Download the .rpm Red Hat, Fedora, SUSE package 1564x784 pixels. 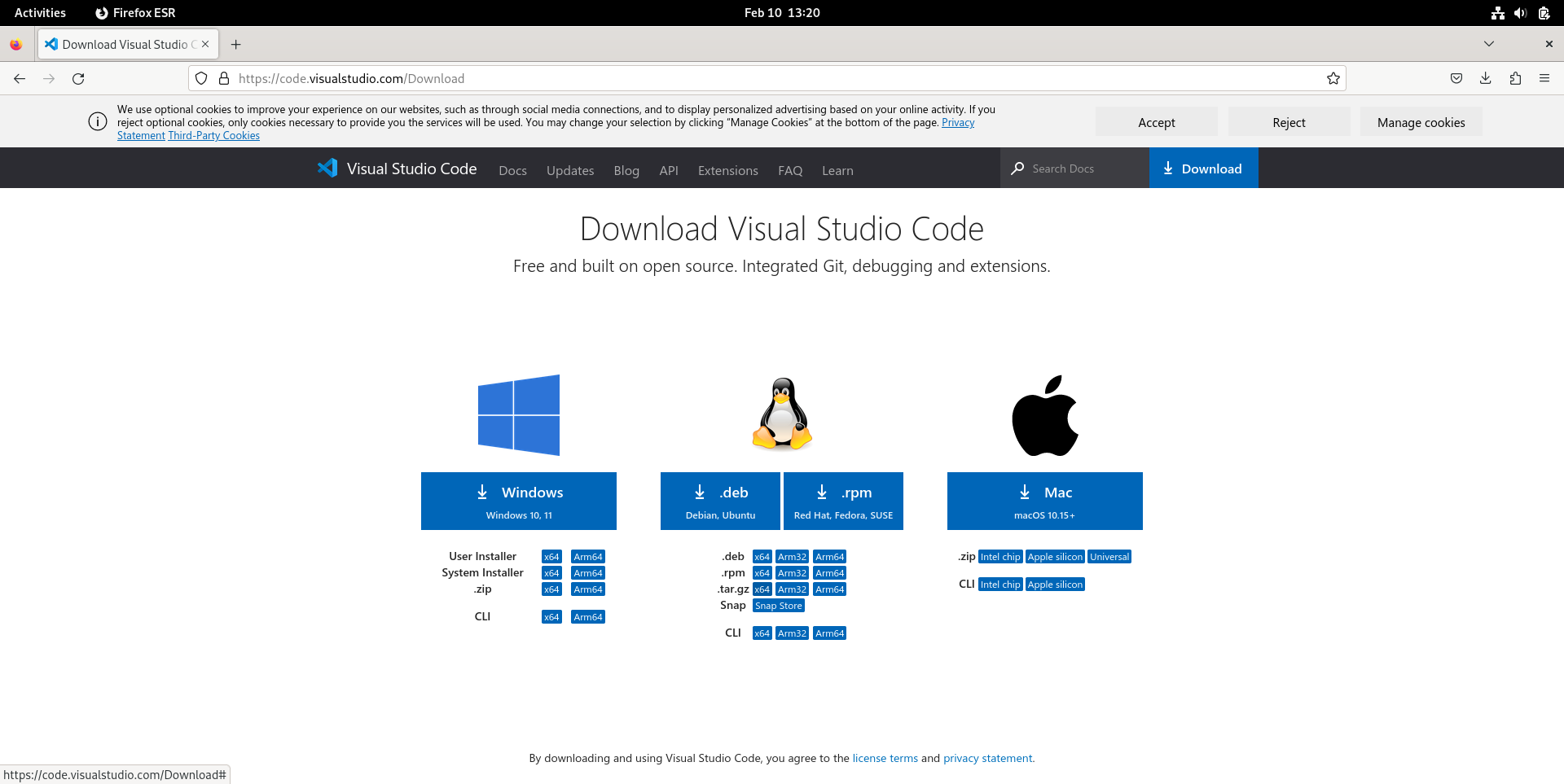coord(843,501)
